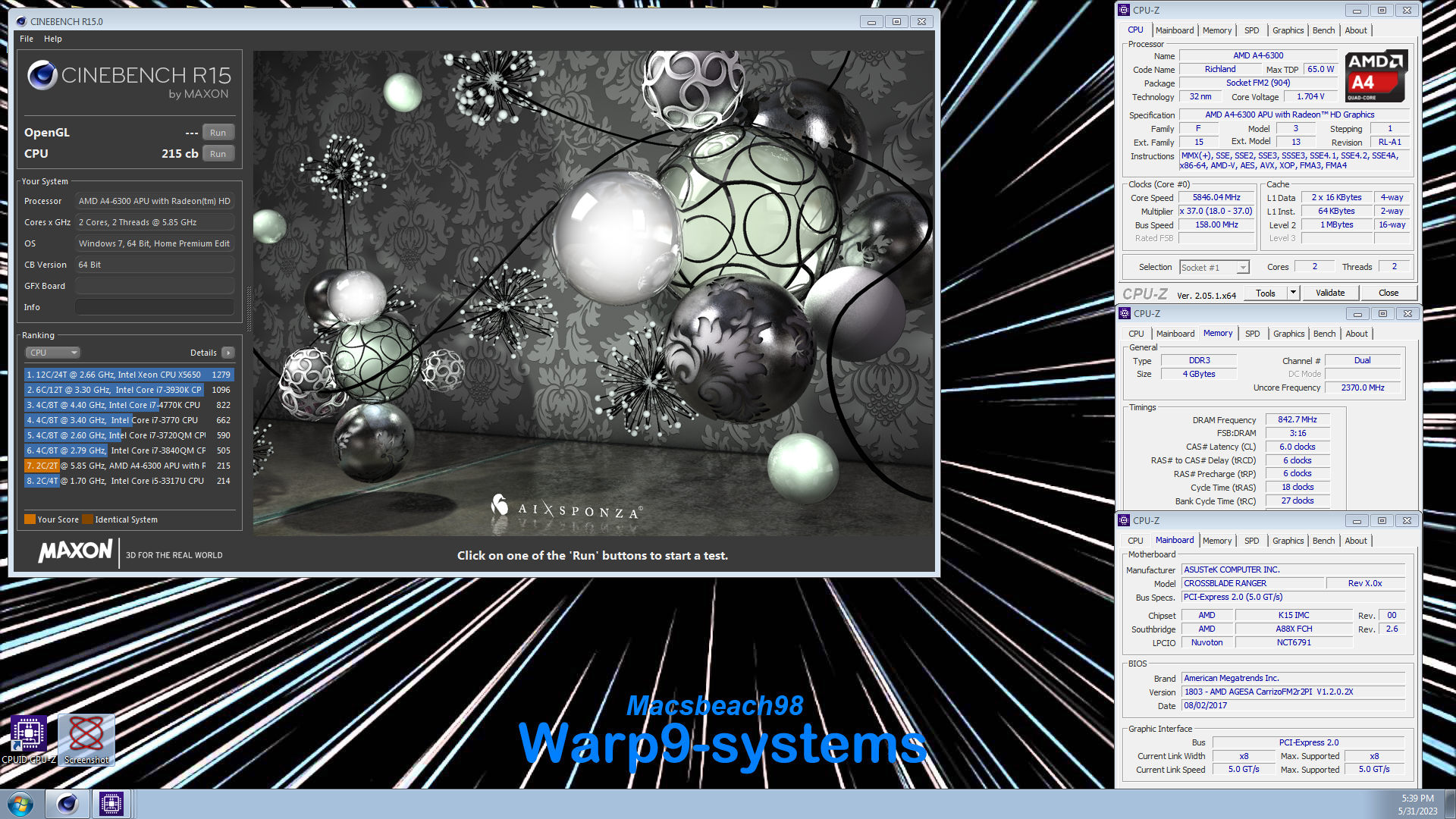Run the CPU benchmark
The height and width of the screenshot is (819, 1456).
coord(218,154)
